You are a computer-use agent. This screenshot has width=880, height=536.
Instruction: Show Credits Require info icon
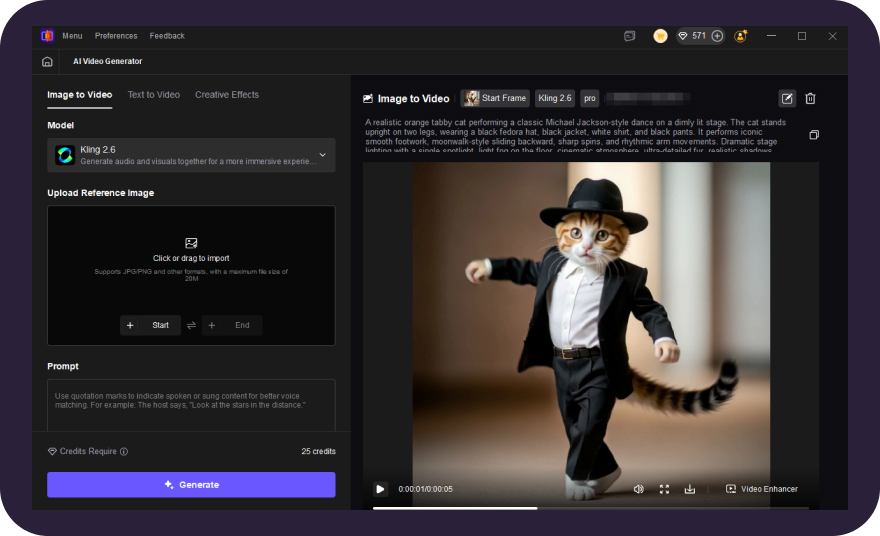tap(124, 451)
